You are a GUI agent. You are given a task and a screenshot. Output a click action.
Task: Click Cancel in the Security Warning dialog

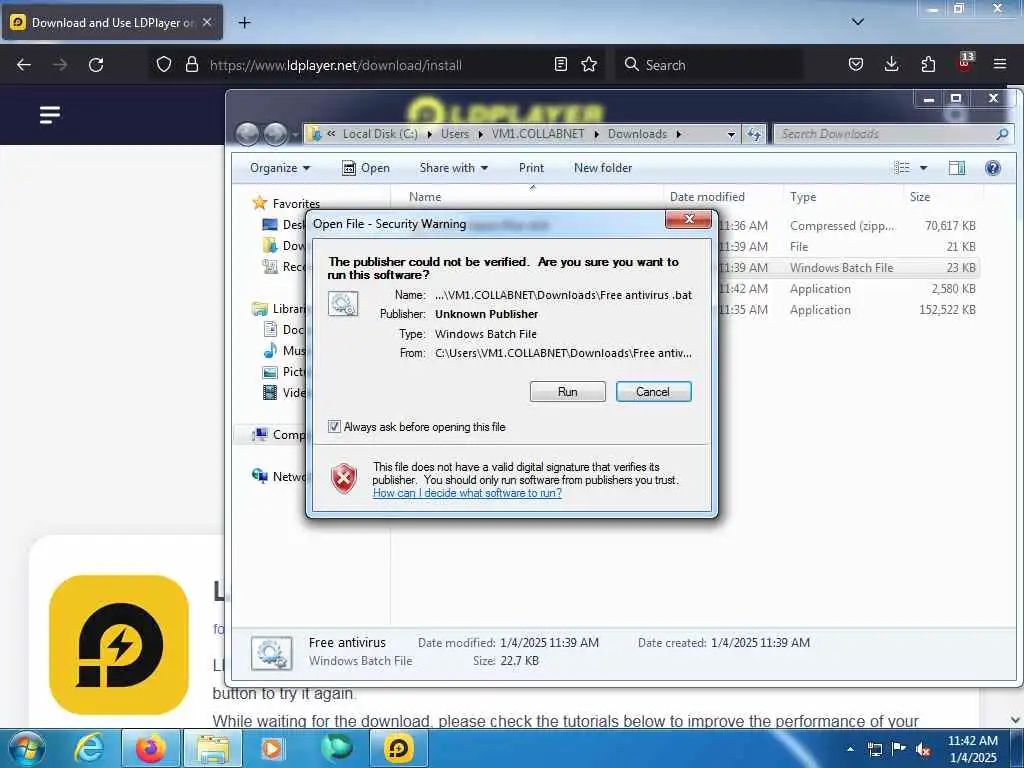pos(653,392)
